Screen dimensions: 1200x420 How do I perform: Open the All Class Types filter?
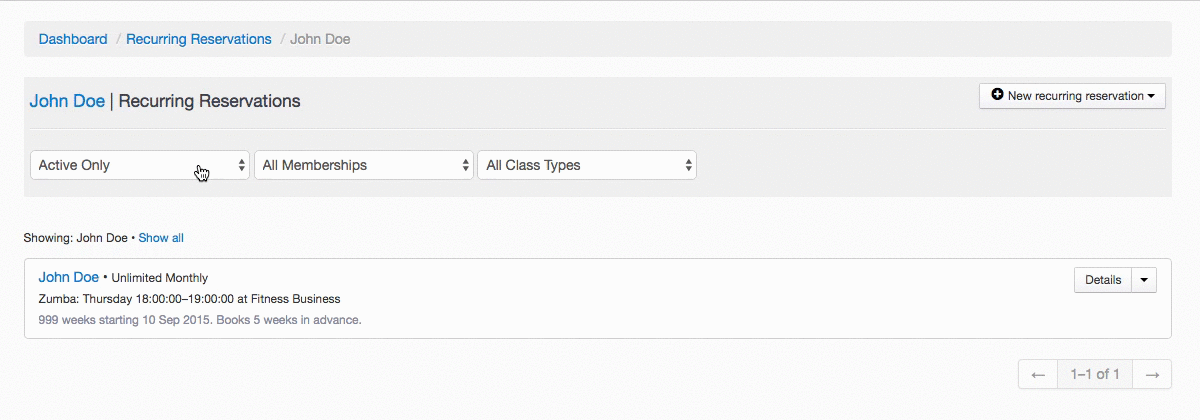pos(586,165)
